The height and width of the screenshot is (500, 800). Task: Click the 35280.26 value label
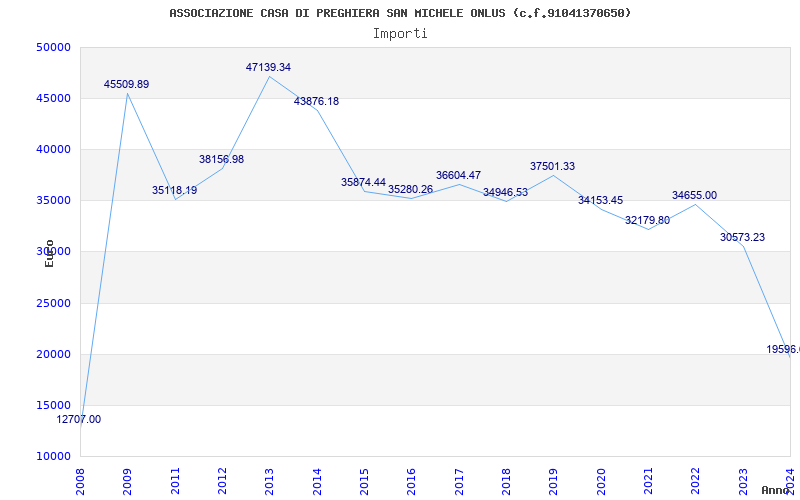pos(410,189)
